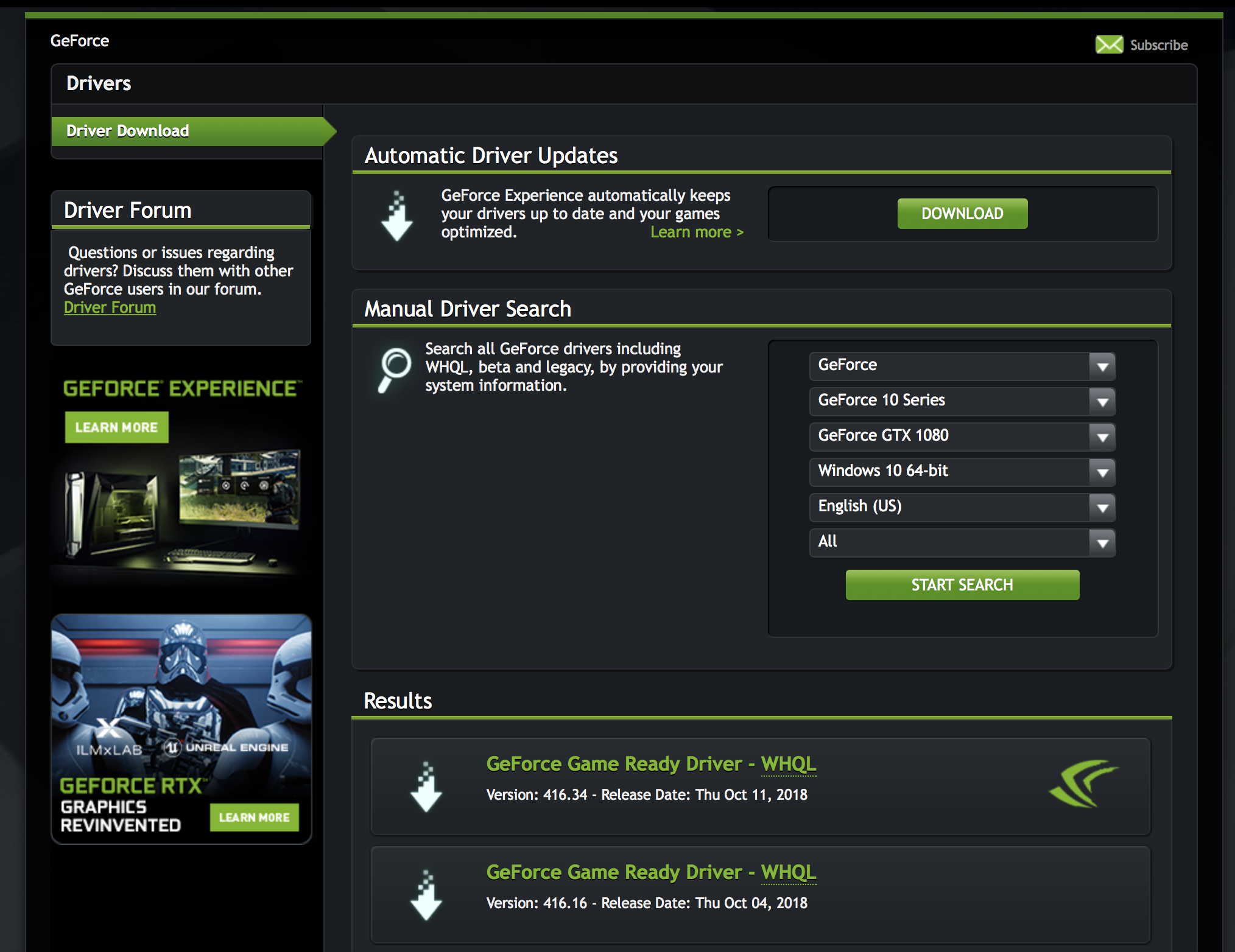Click the GeForce breadcrumb at top

80,41
